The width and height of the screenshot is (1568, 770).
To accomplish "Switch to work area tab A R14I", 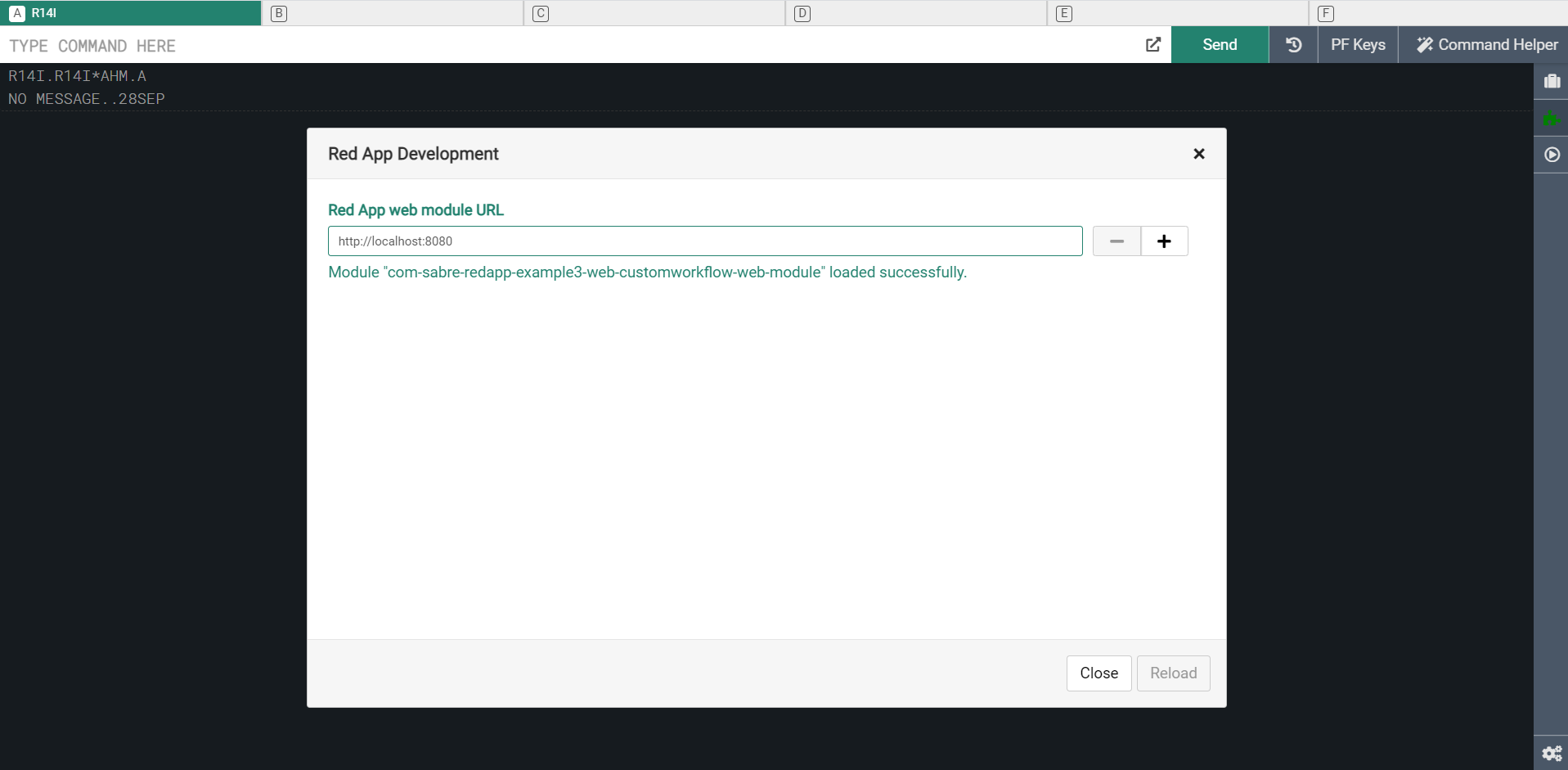I will click(x=130, y=13).
